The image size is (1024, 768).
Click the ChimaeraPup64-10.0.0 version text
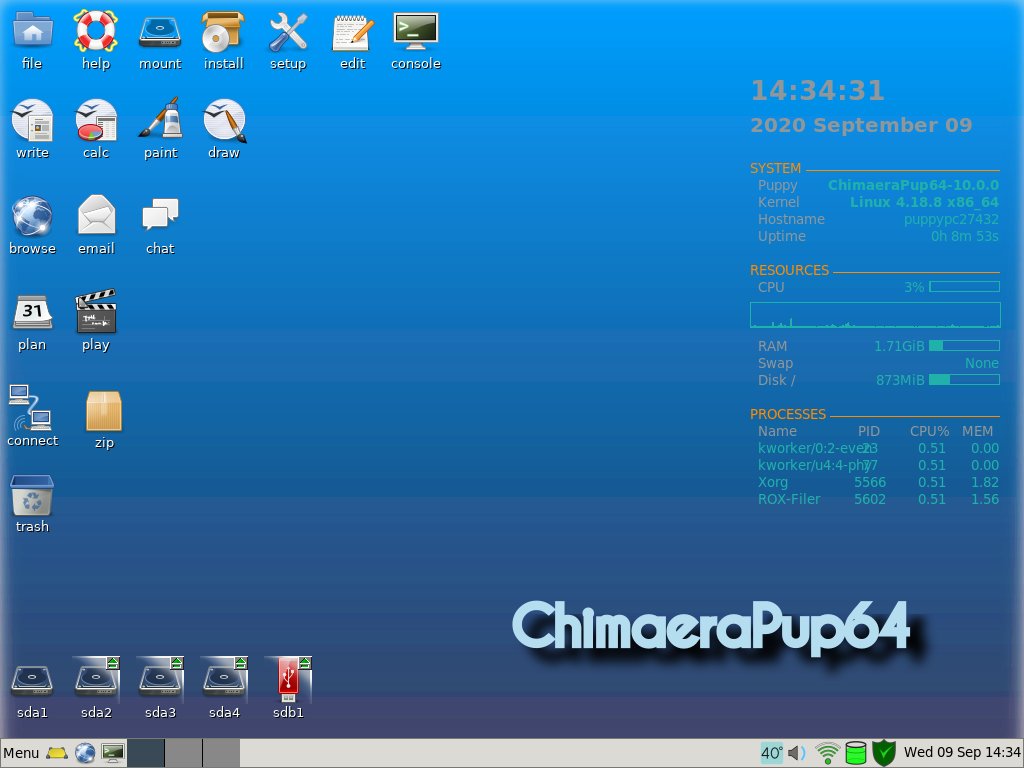coord(914,185)
